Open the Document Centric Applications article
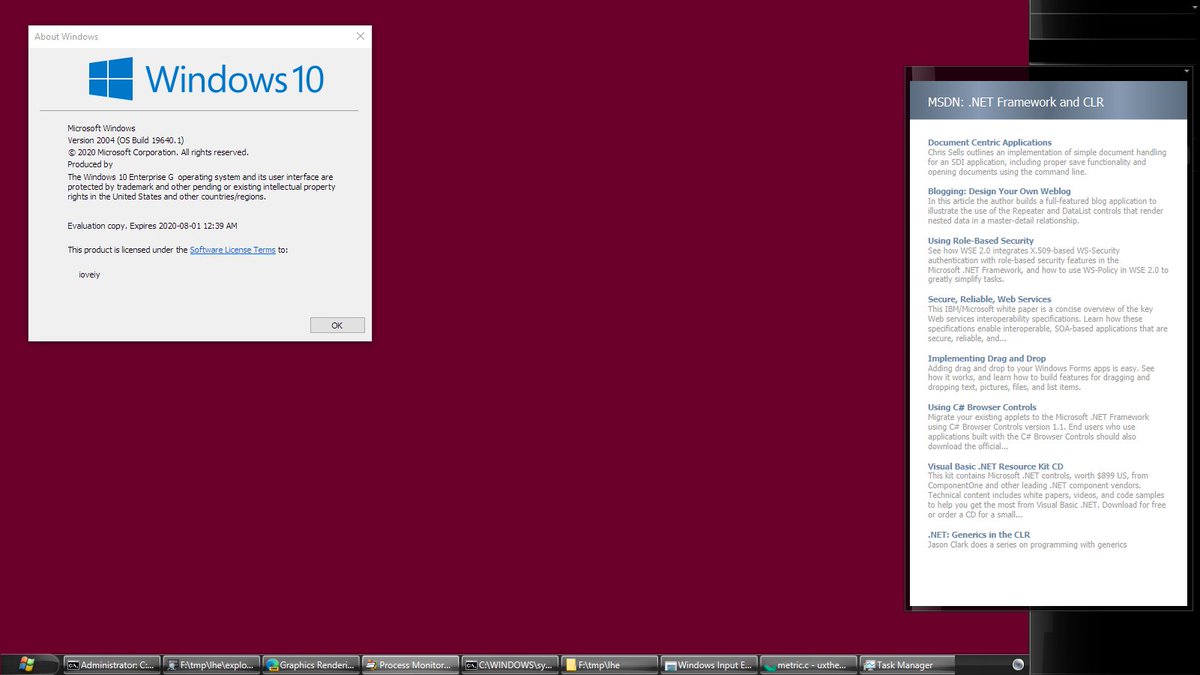 [988, 142]
